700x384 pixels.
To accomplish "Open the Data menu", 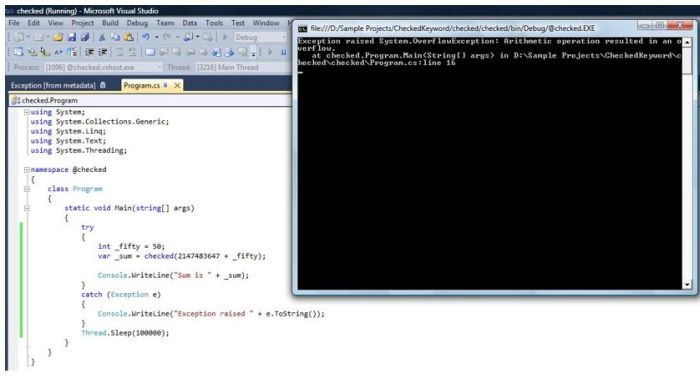I will point(190,23).
